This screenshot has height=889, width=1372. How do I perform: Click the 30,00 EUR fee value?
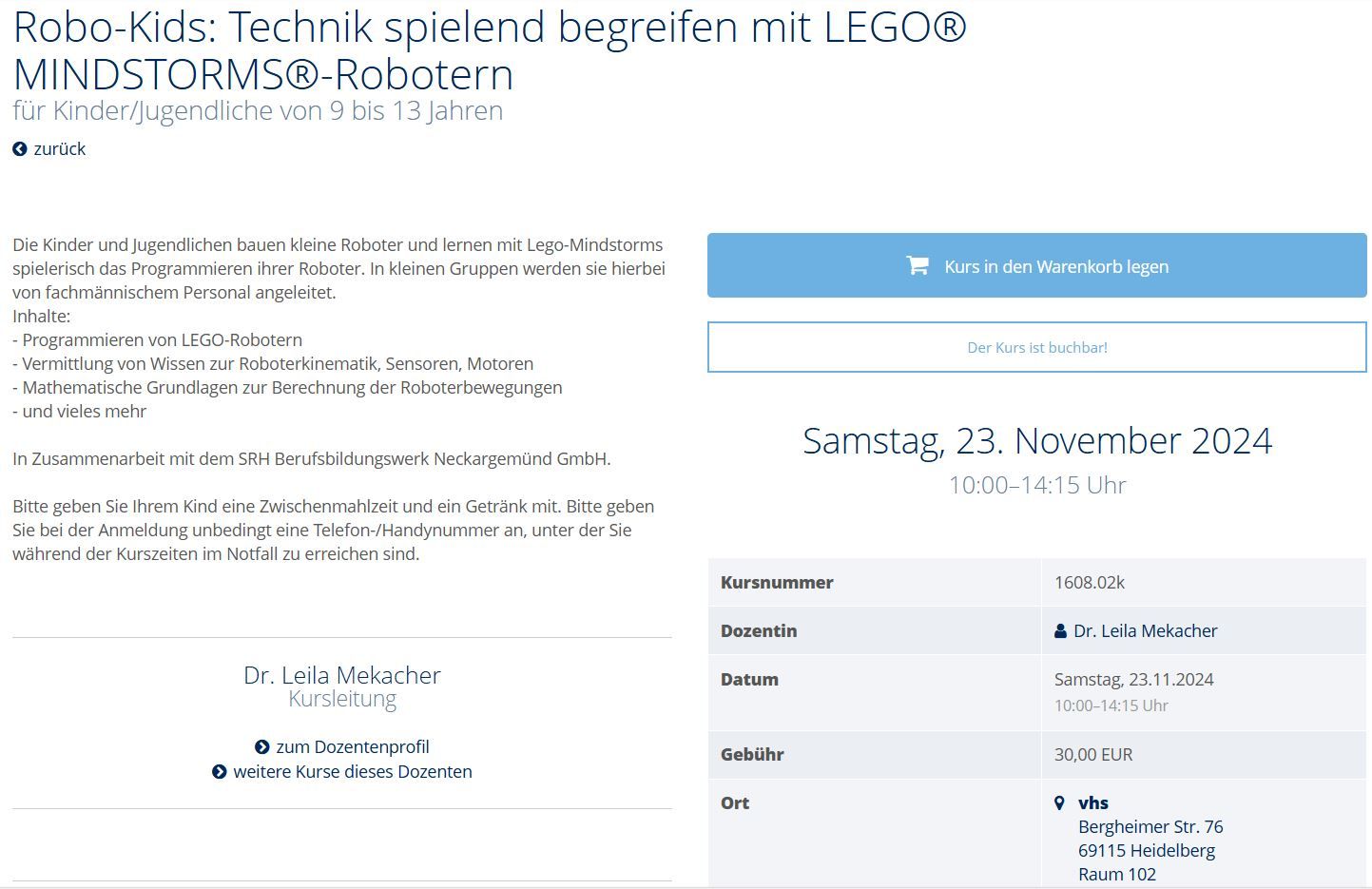[x=1093, y=755]
